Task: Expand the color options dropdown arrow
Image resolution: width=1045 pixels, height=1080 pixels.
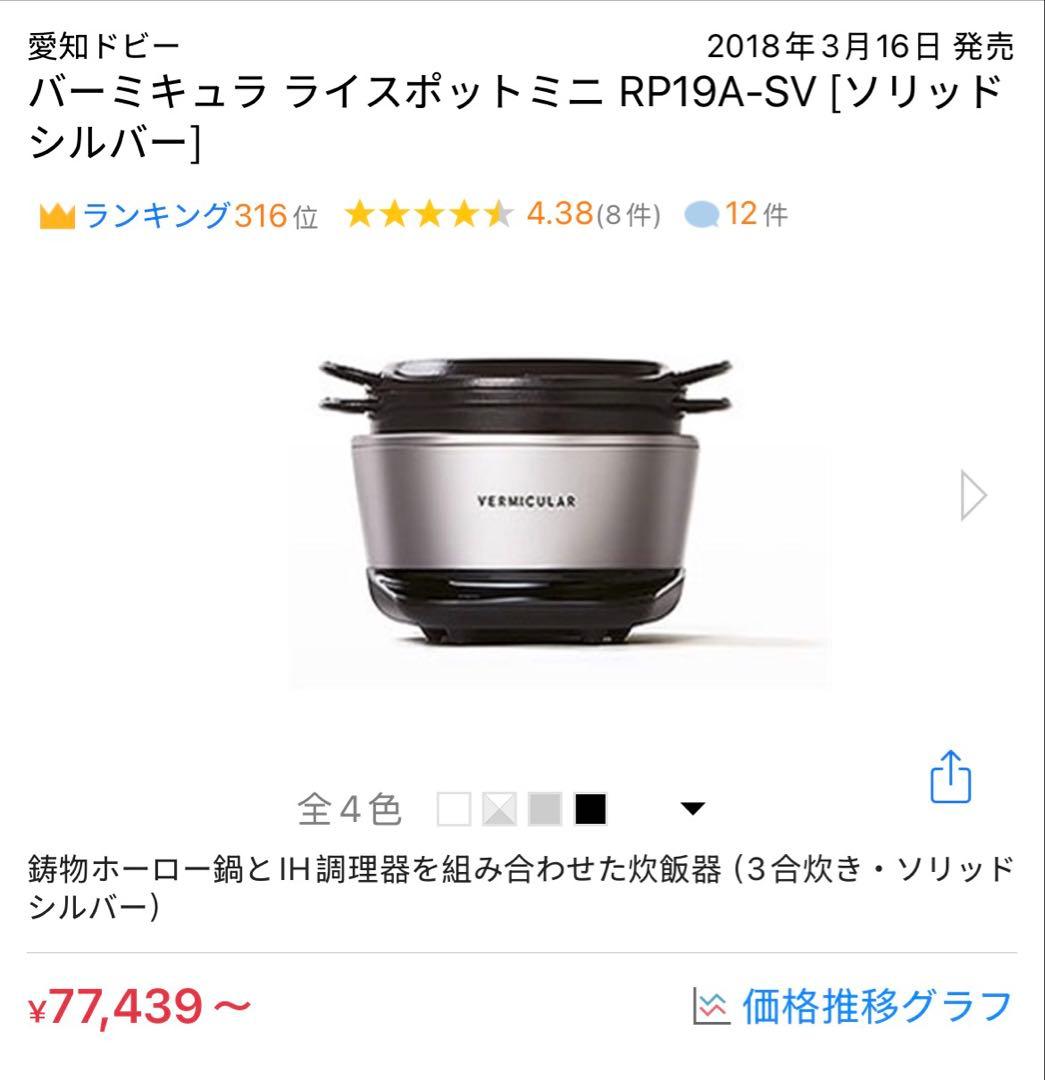Action: pos(692,808)
